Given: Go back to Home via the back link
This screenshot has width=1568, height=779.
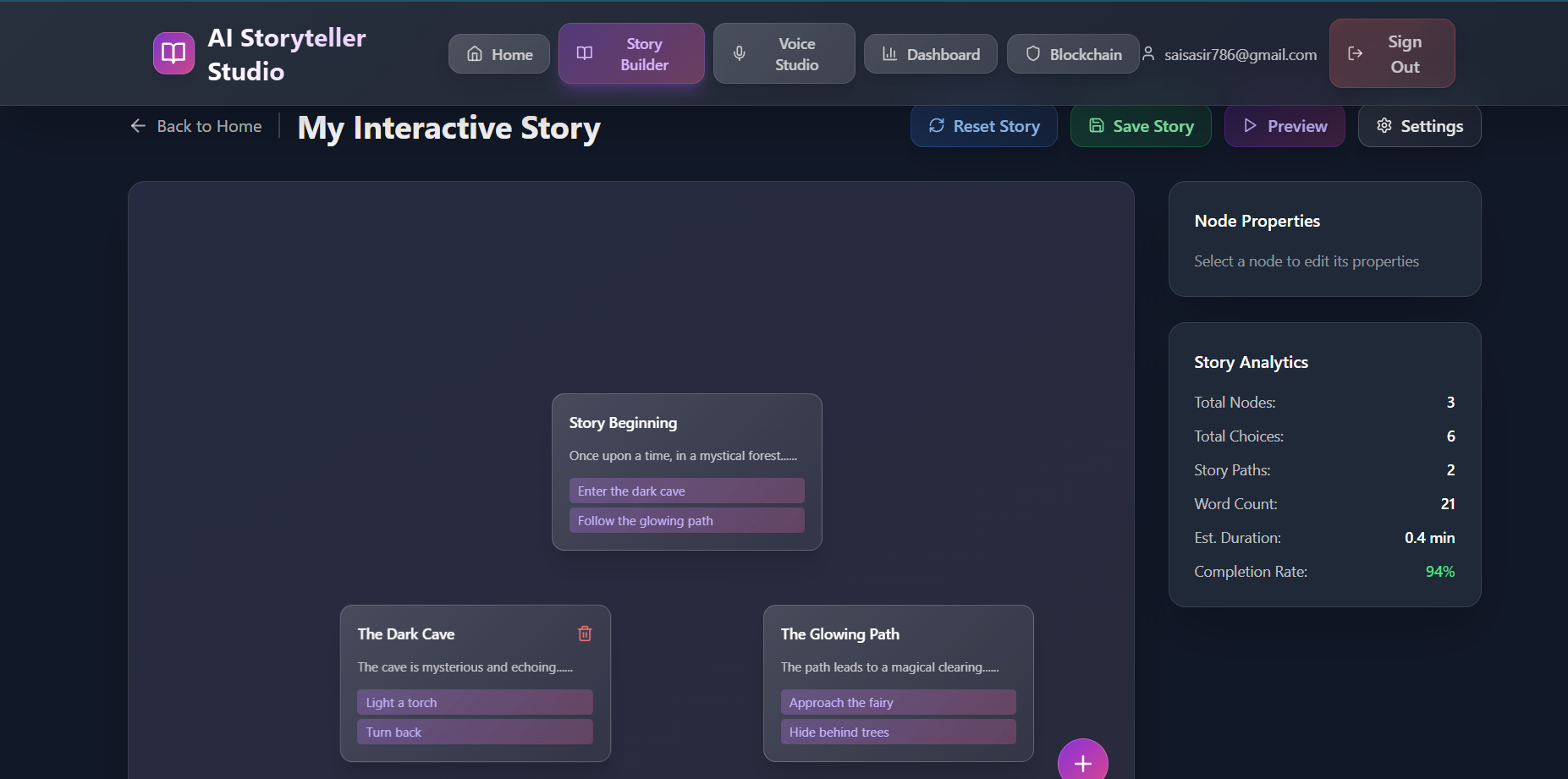Looking at the screenshot, I should 196,126.
